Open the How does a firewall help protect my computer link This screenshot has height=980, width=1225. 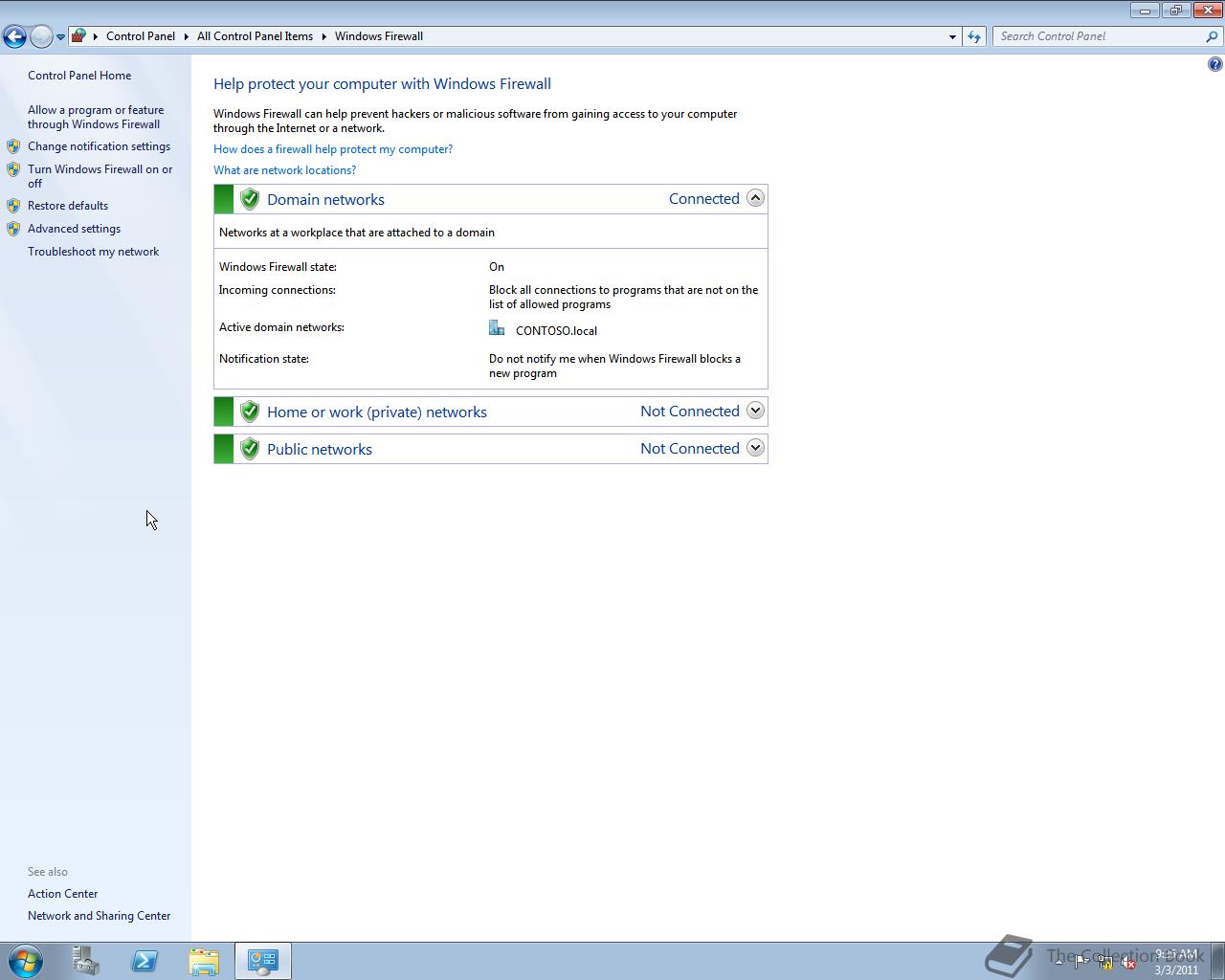pos(333,148)
